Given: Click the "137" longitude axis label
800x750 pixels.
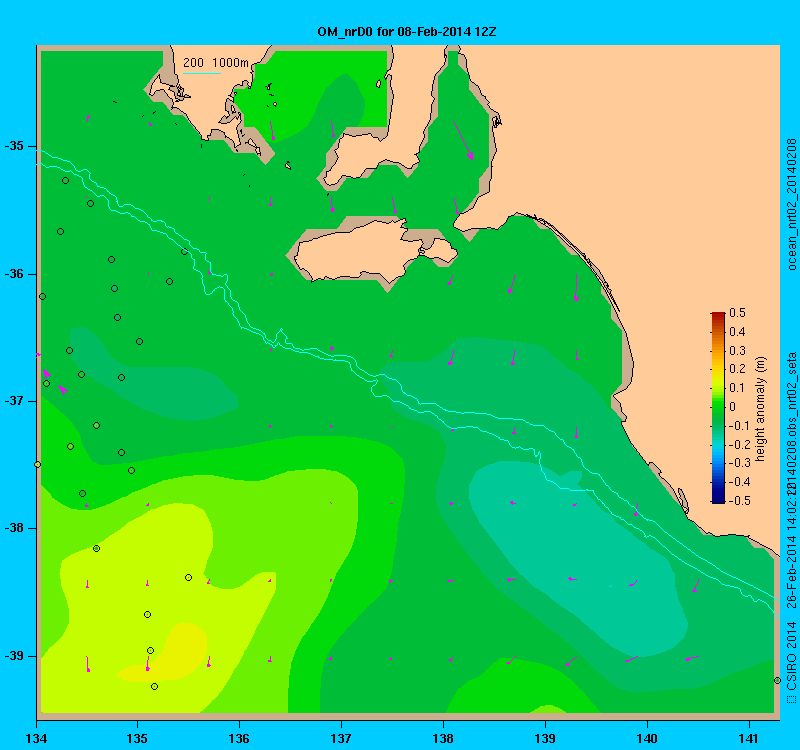Looking at the screenshot, I should (x=341, y=738).
